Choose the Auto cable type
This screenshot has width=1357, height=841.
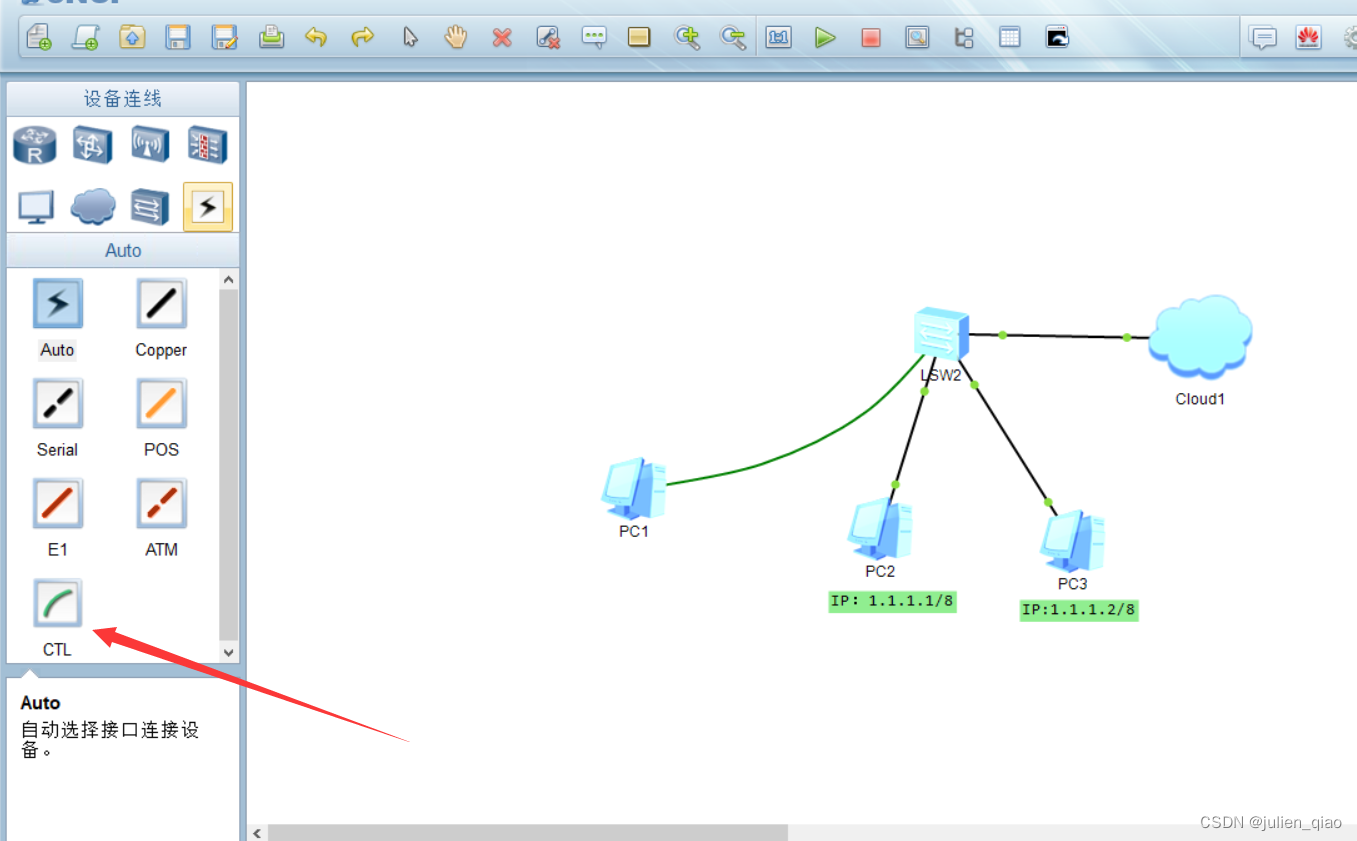pos(58,304)
